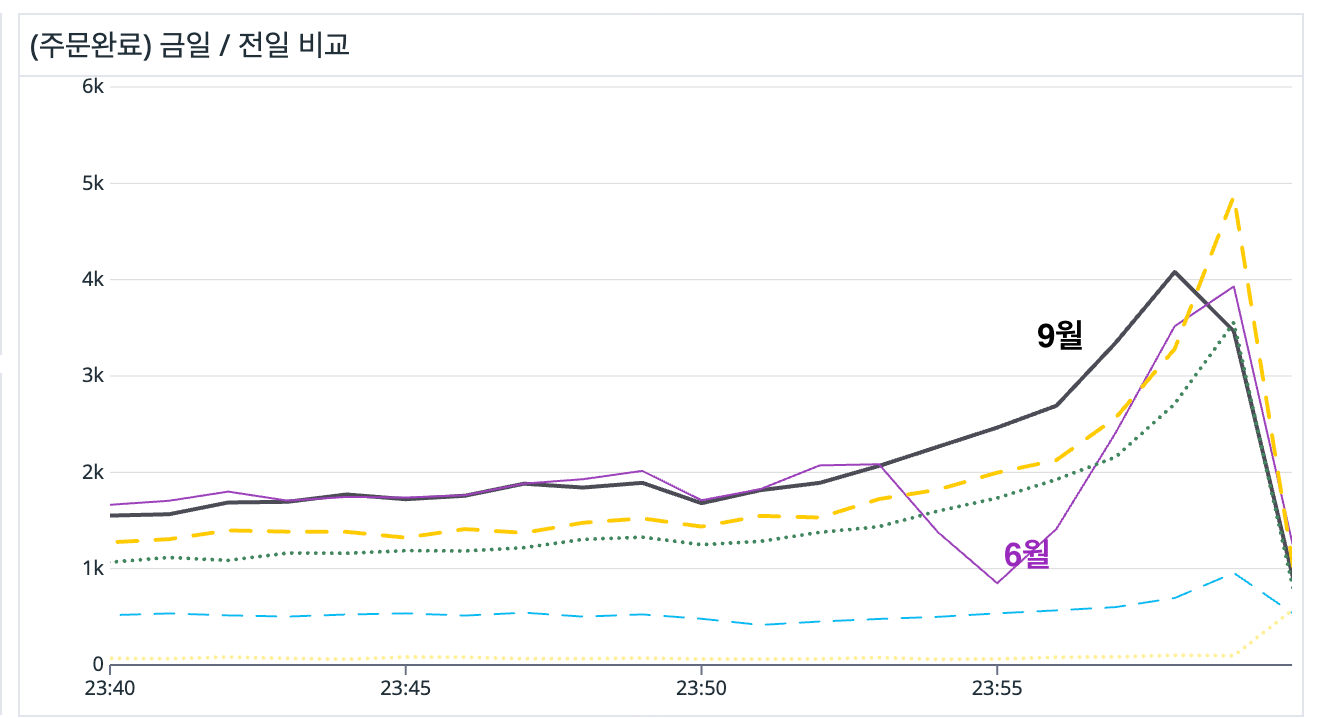
Task: Click the 0 y-axis label
Action: point(98,664)
